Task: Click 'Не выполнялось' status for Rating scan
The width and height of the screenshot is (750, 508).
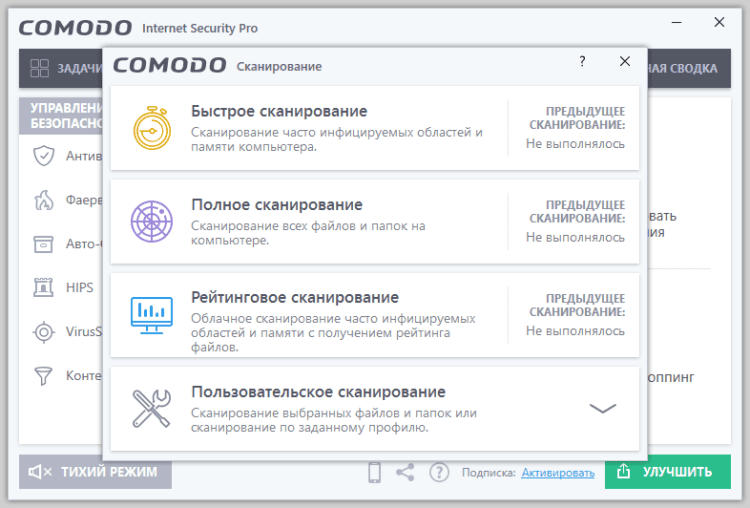Action: pos(575,331)
